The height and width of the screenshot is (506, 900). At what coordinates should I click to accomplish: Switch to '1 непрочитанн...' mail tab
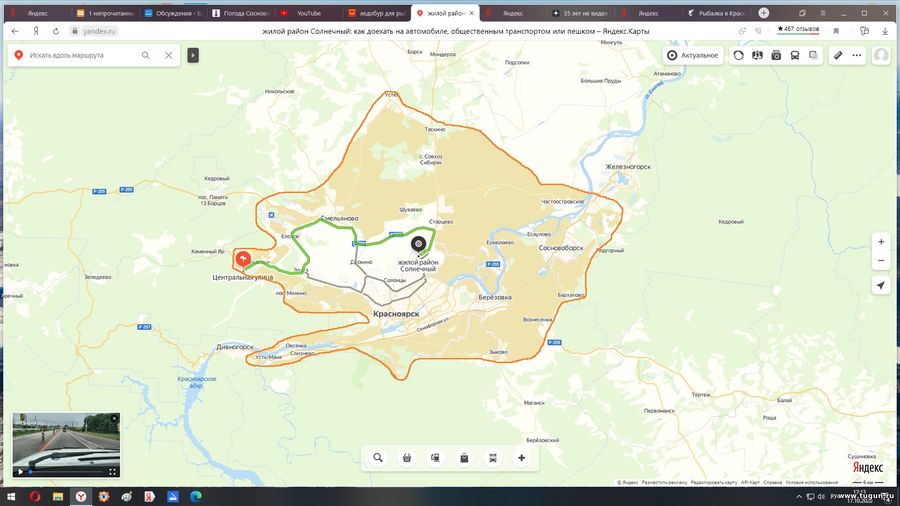point(105,13)
